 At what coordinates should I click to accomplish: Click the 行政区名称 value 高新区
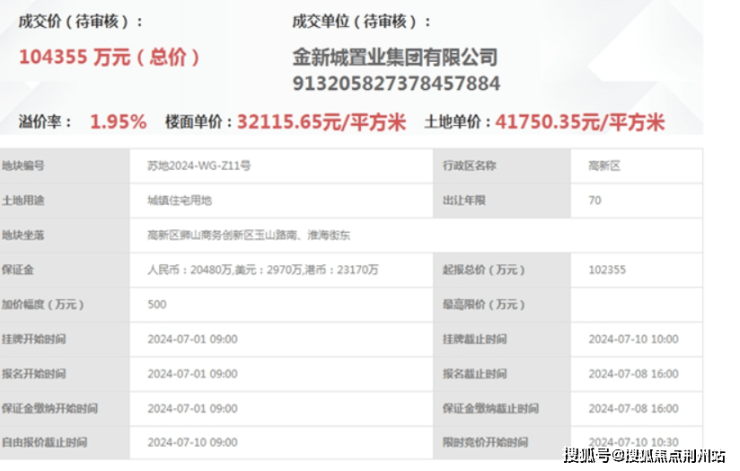point(604,166)
